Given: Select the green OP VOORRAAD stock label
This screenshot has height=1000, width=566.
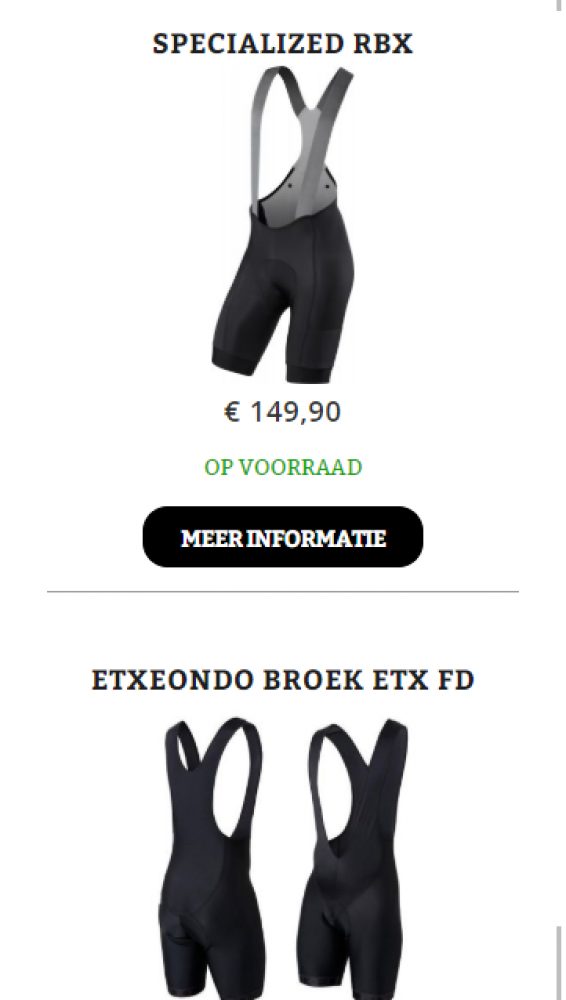Looking at the screenshot, I should click(x=283, y=467).
